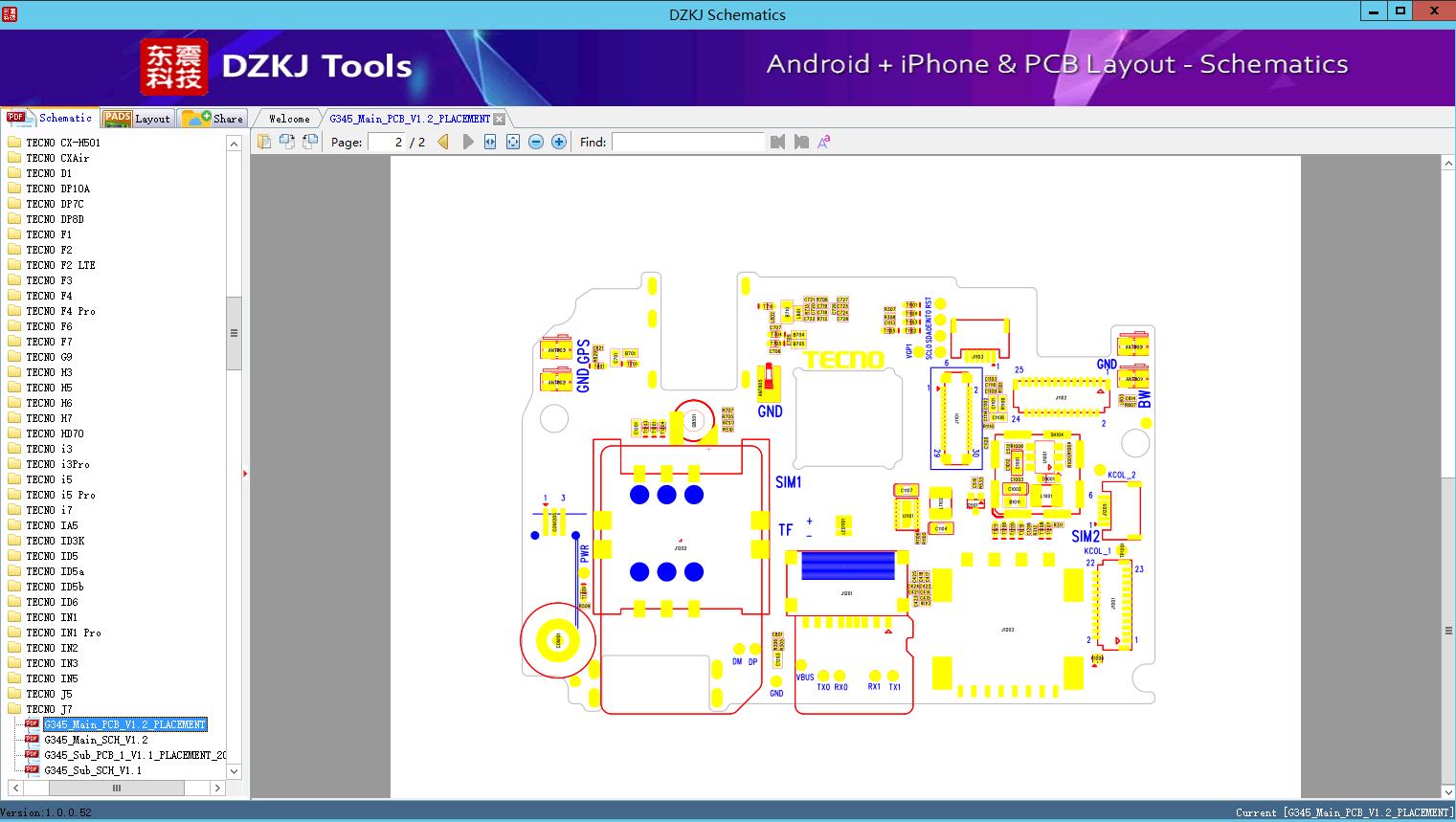Viewport: 1456px width, 822px height.
Task: Fit the whole page in view
Action: click(513, 142)
